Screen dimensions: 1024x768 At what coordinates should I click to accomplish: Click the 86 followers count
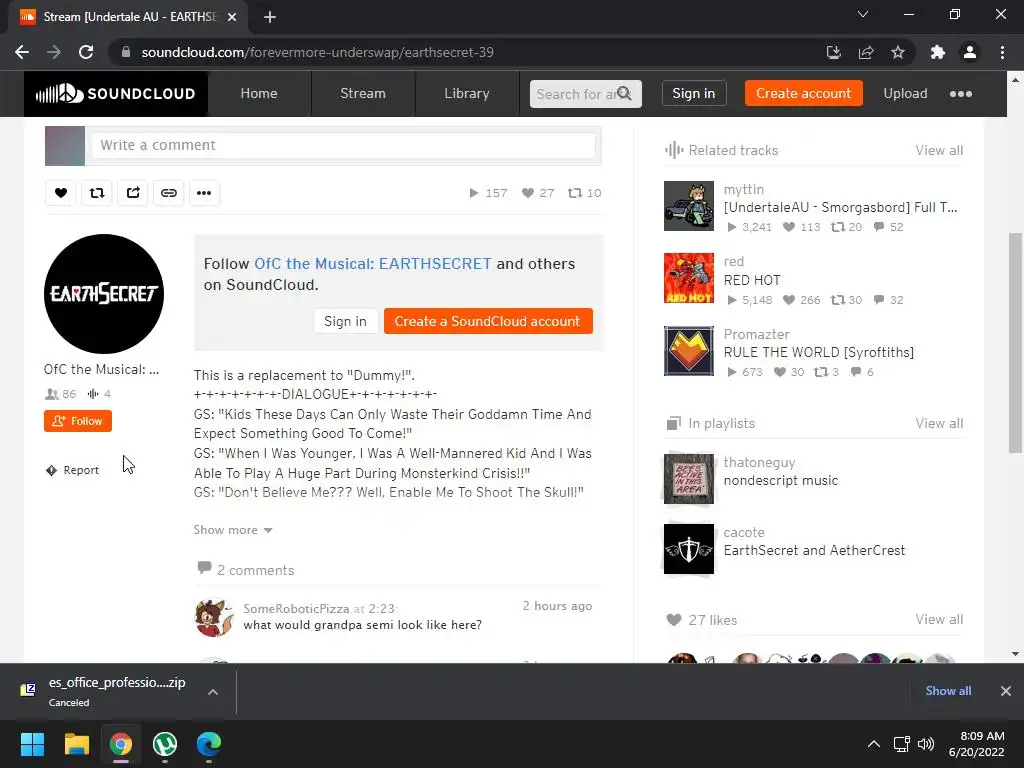click(x=61, y=394)
